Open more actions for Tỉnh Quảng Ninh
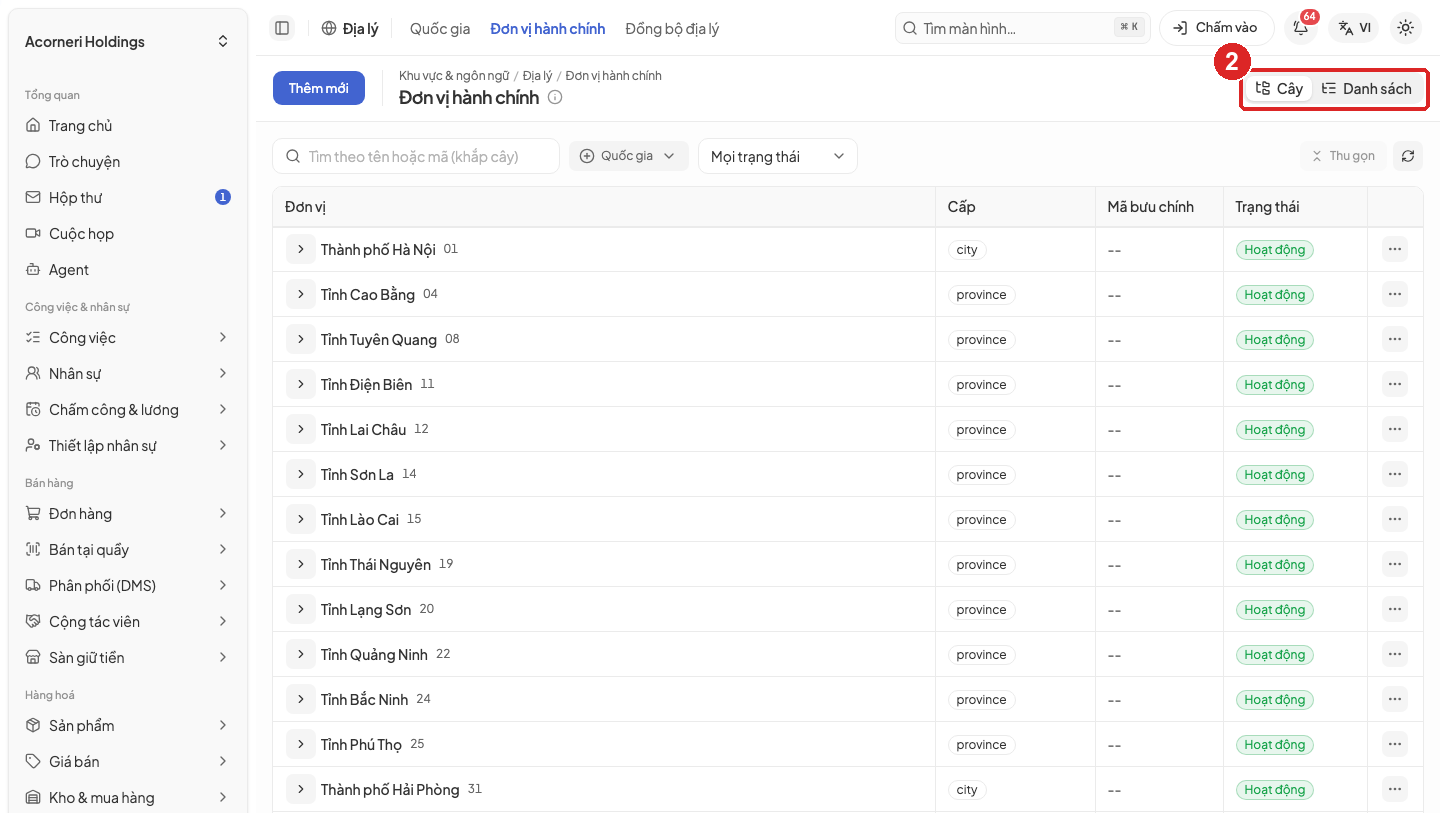1440x813 pixels. coord(1395,654)
